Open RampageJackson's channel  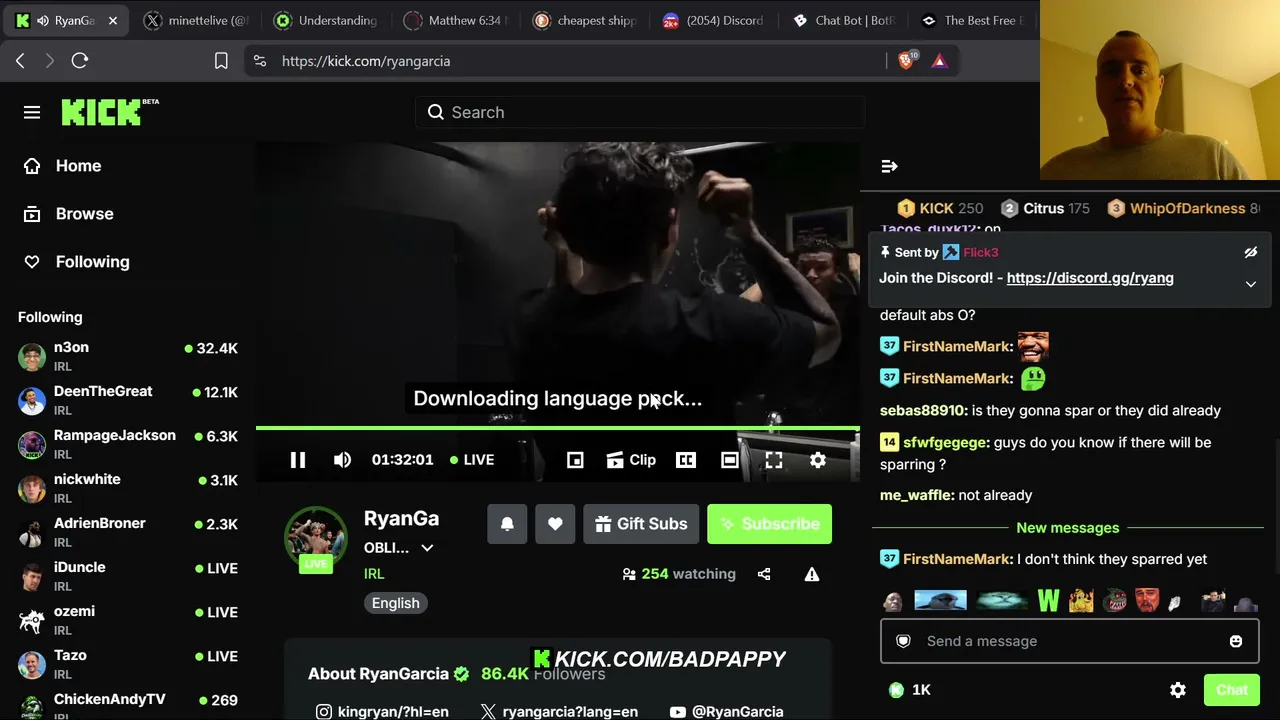(x=128, y=444)
